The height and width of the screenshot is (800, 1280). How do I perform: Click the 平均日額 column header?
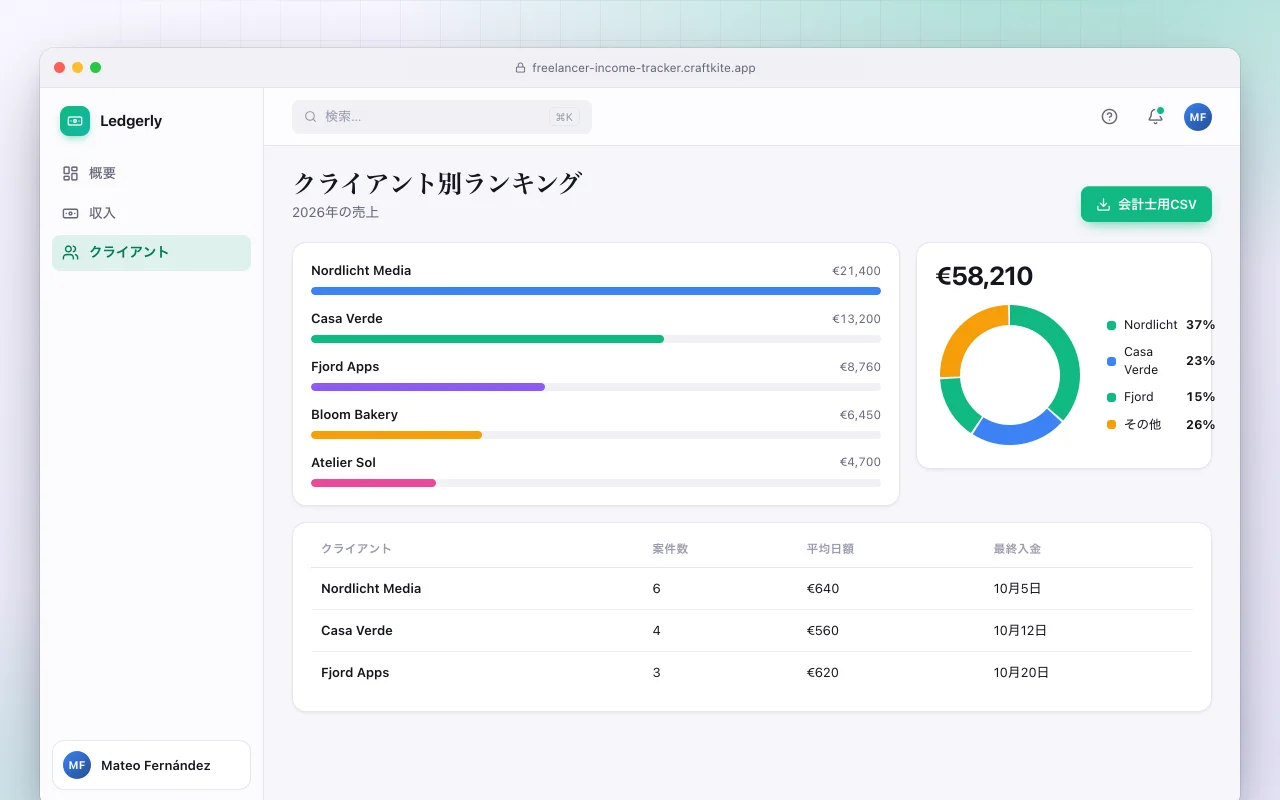click(830, 549)
